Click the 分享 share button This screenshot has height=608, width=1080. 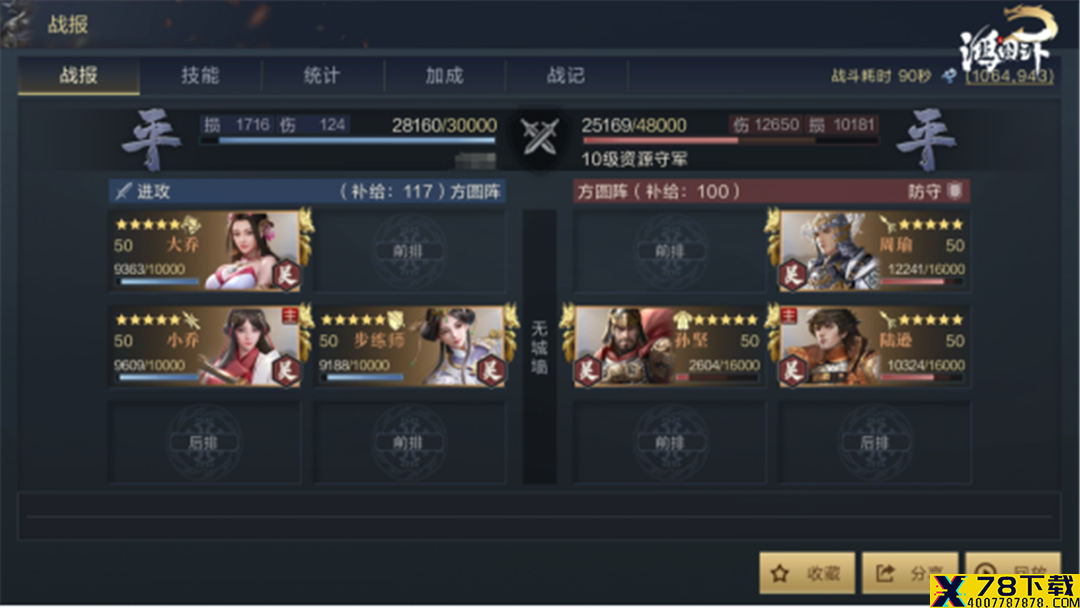(910, 572)
